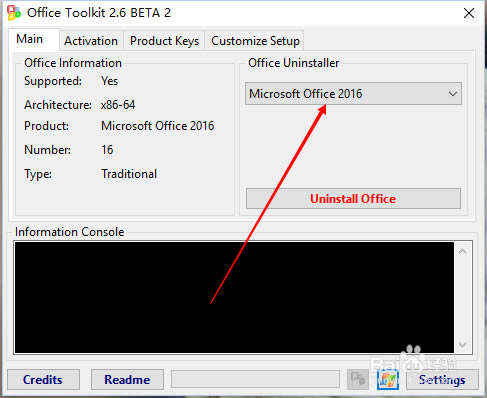Open the Readme button

point(127,380)
